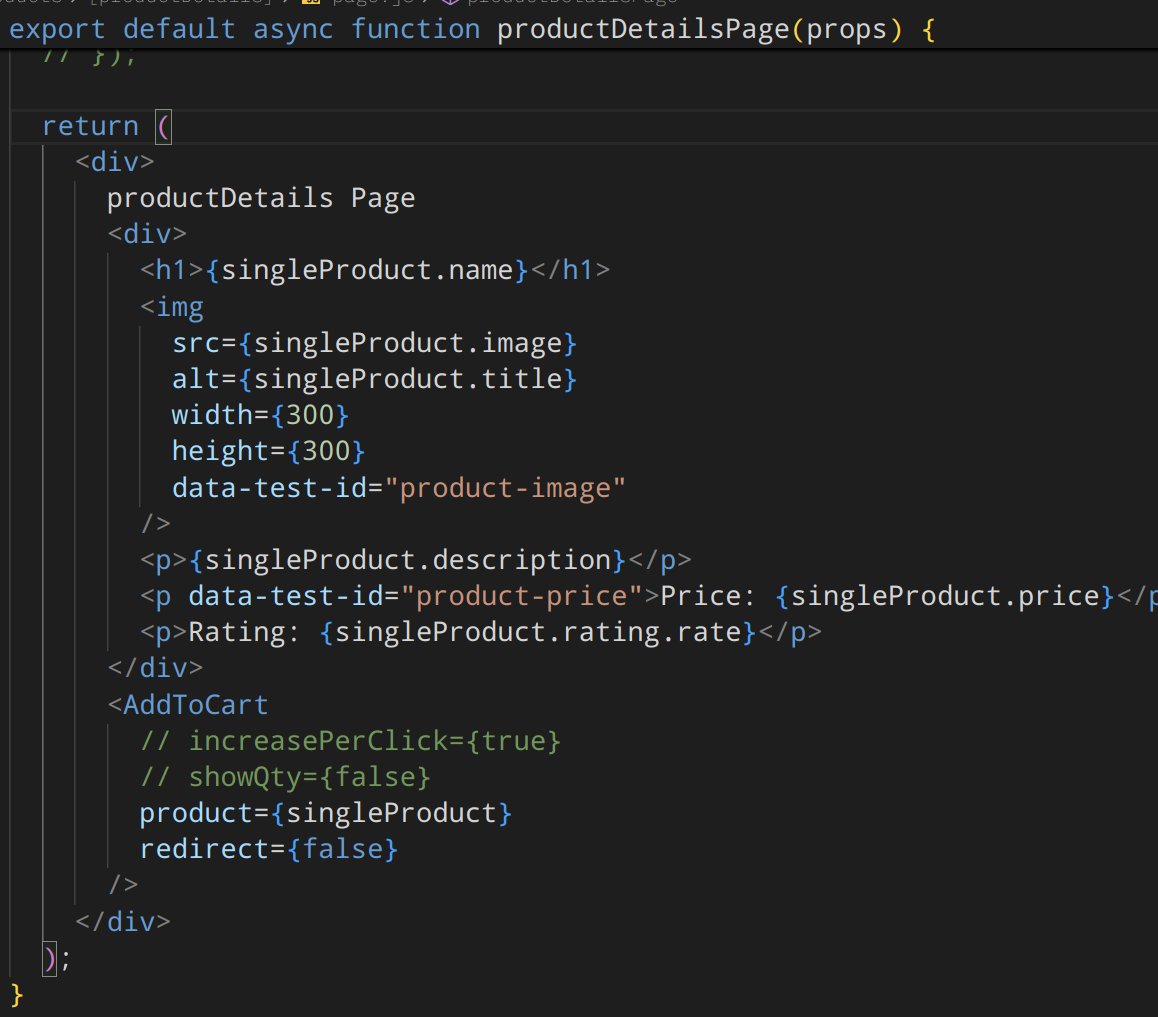This screenshot has height=1017, width=1158.
Task: Click the commented increasePerClick line
Action: pos(350,741)
